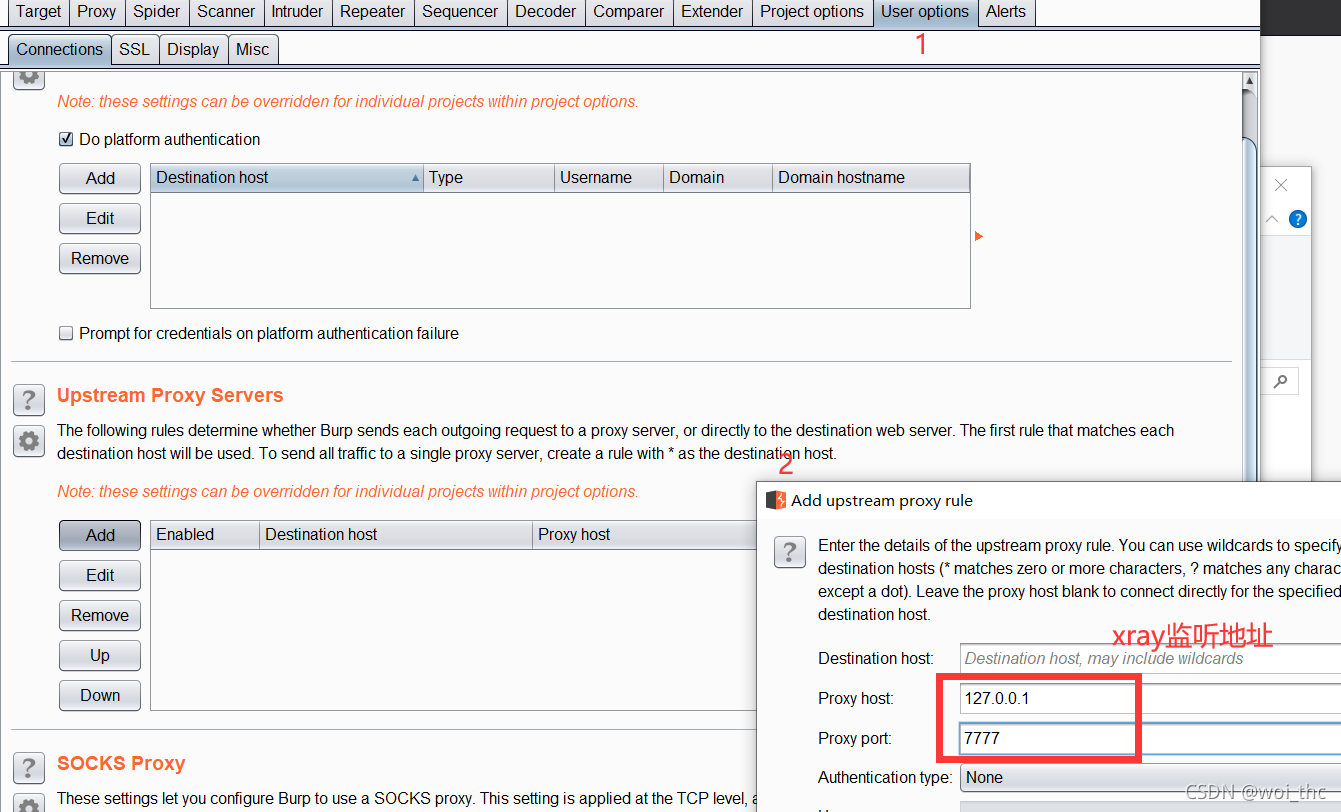Click Proxy port field containing 7777
The height and width of the screenshot is (812, 1341).
(x=1150, y=738)
